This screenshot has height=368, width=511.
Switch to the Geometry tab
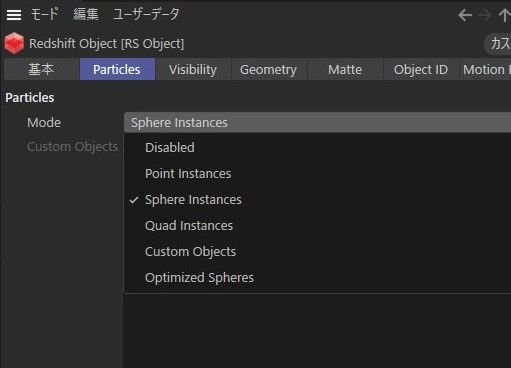pyautogui.click(x=268, y=69)
